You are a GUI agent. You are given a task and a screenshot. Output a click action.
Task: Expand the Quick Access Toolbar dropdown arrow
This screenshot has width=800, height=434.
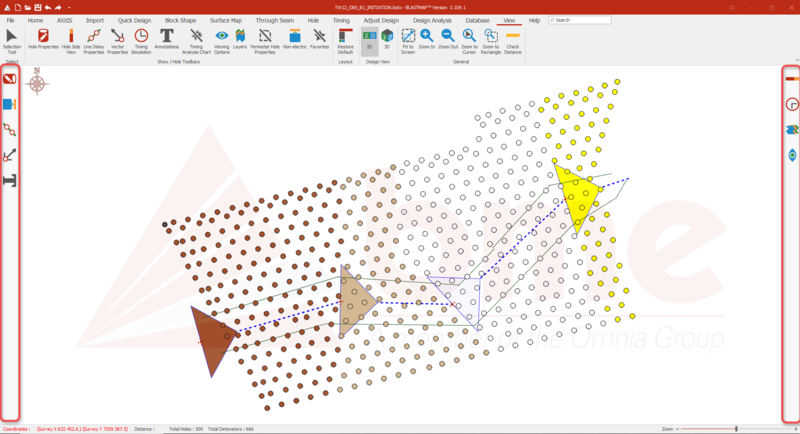tap(71, 7)
